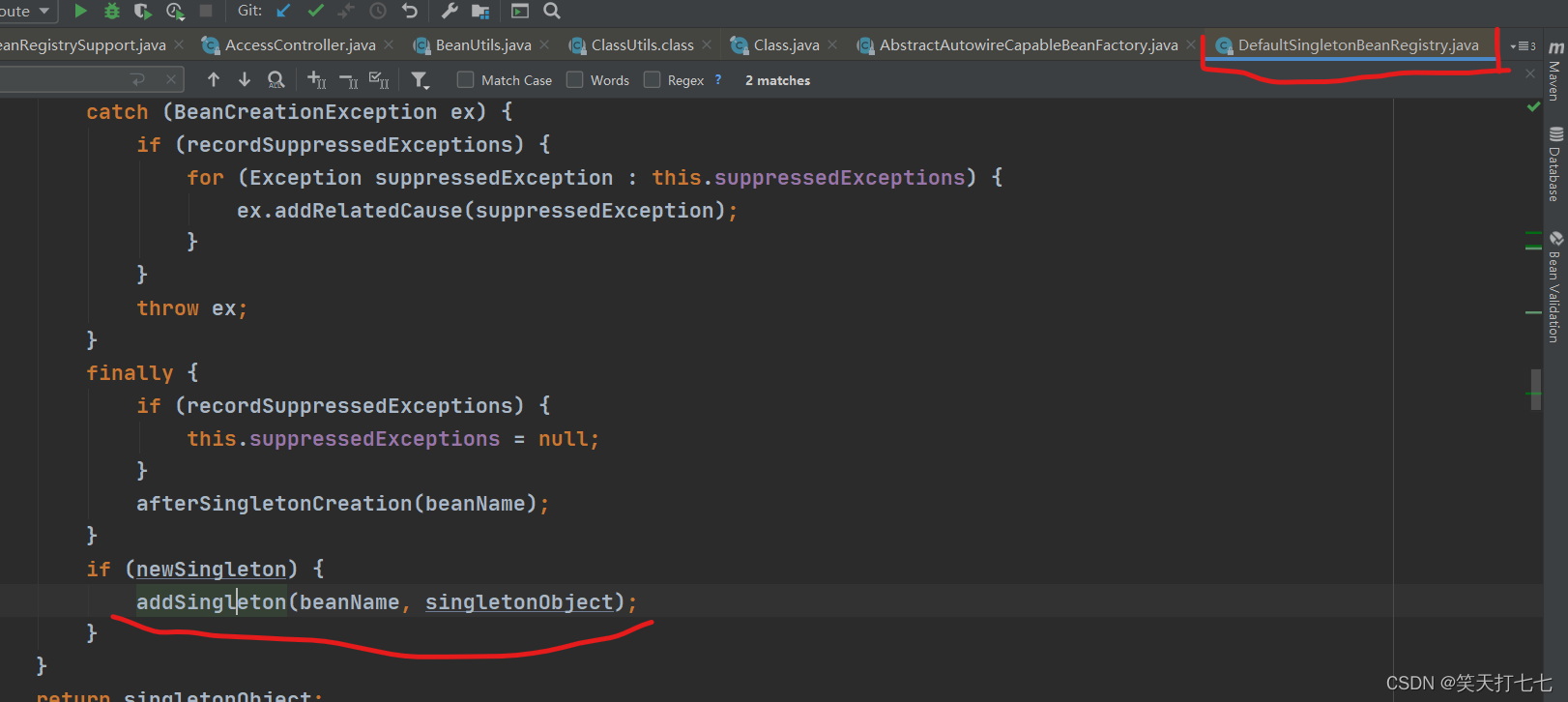This screenshot has height=702, width=1568.
Task: Open Bean Validation tool window
Action: point(1555,286)
